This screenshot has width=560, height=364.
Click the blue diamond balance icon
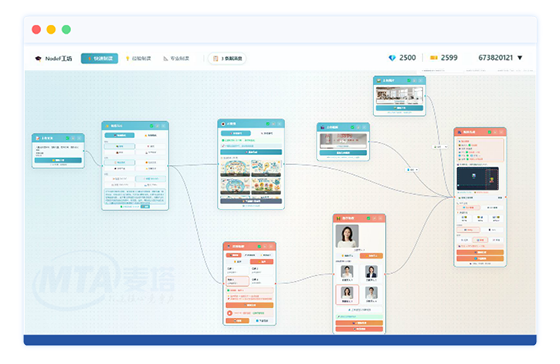pyautogui.click(x=392, y=58)
